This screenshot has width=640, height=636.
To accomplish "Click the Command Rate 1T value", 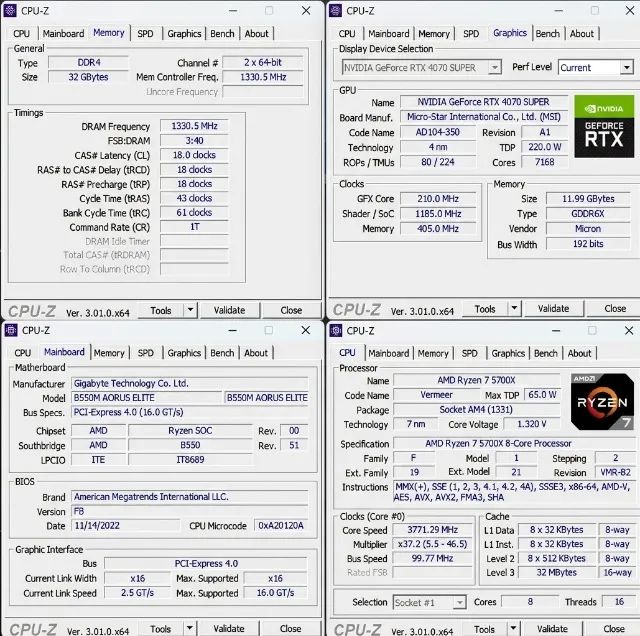I will (x=194, y=227).
